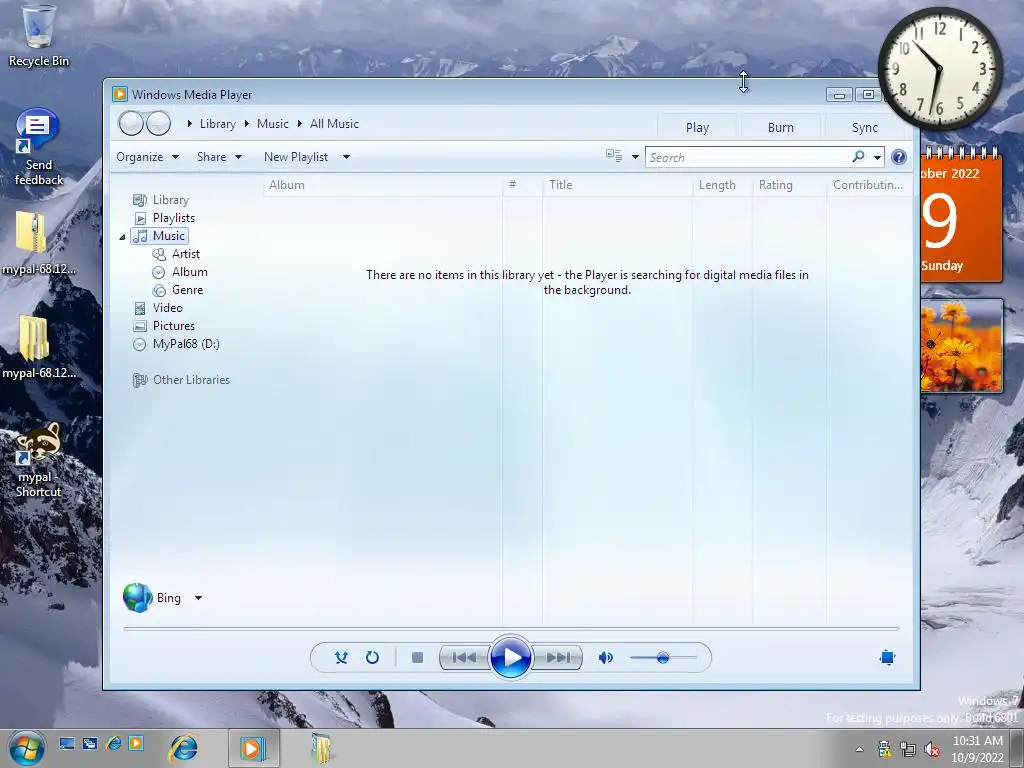Select the Music category
The height and width of the screenshot is (768, 1024).
tap(160, 236)
